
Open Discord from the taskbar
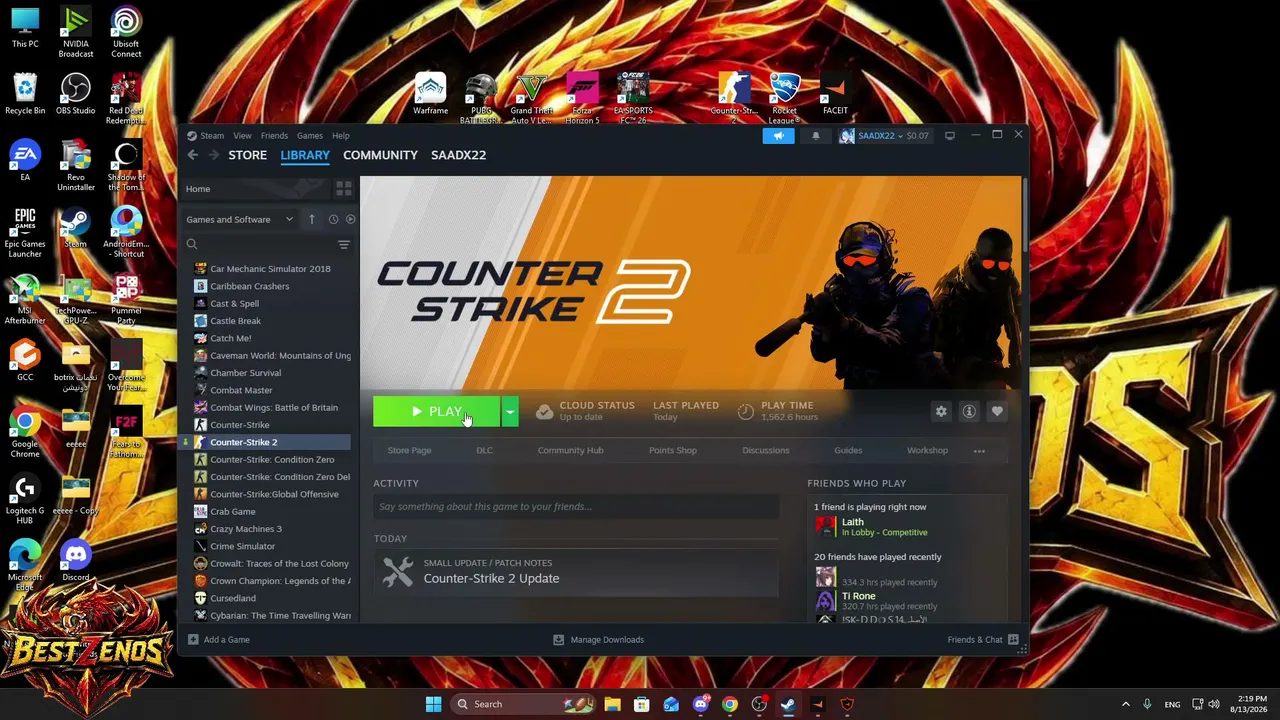pos(700,704)
